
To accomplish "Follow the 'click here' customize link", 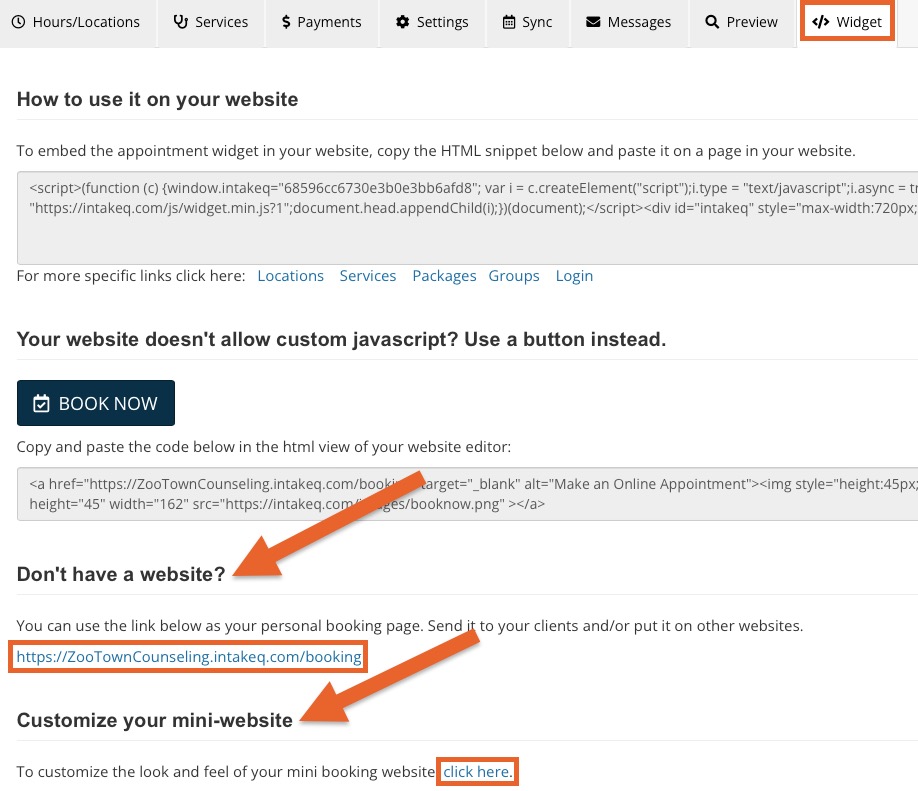I will tap(477, 772).
